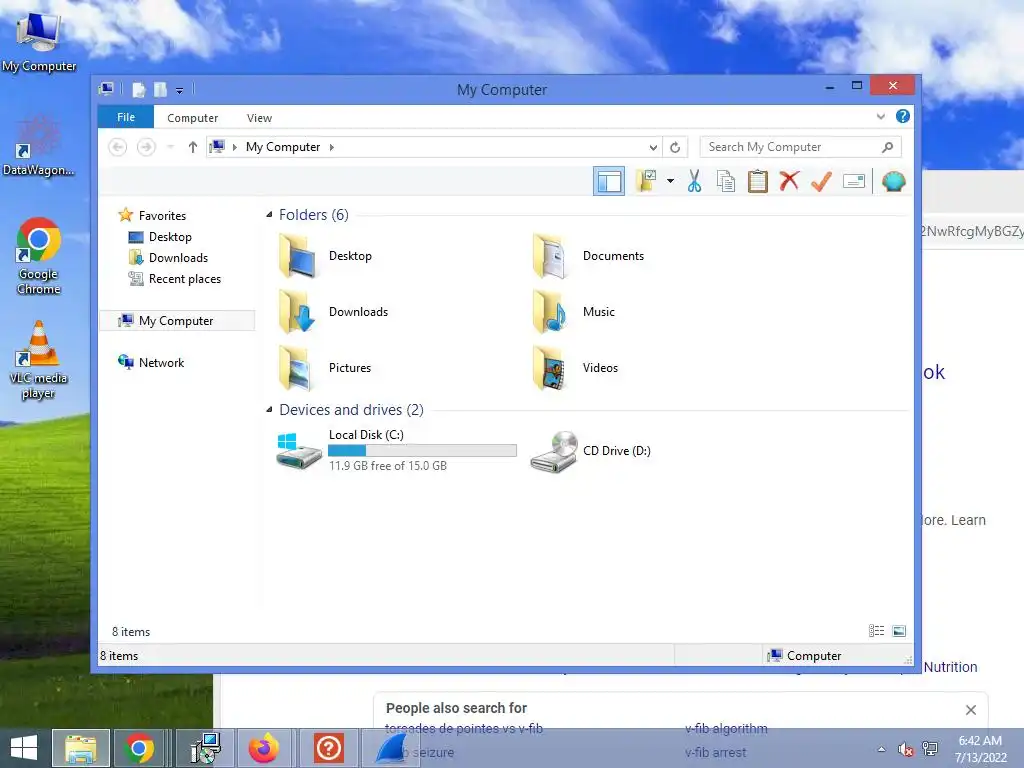1024x768 pixels.
Task: Select CD Drive (D:)
Action: [591, 451]
